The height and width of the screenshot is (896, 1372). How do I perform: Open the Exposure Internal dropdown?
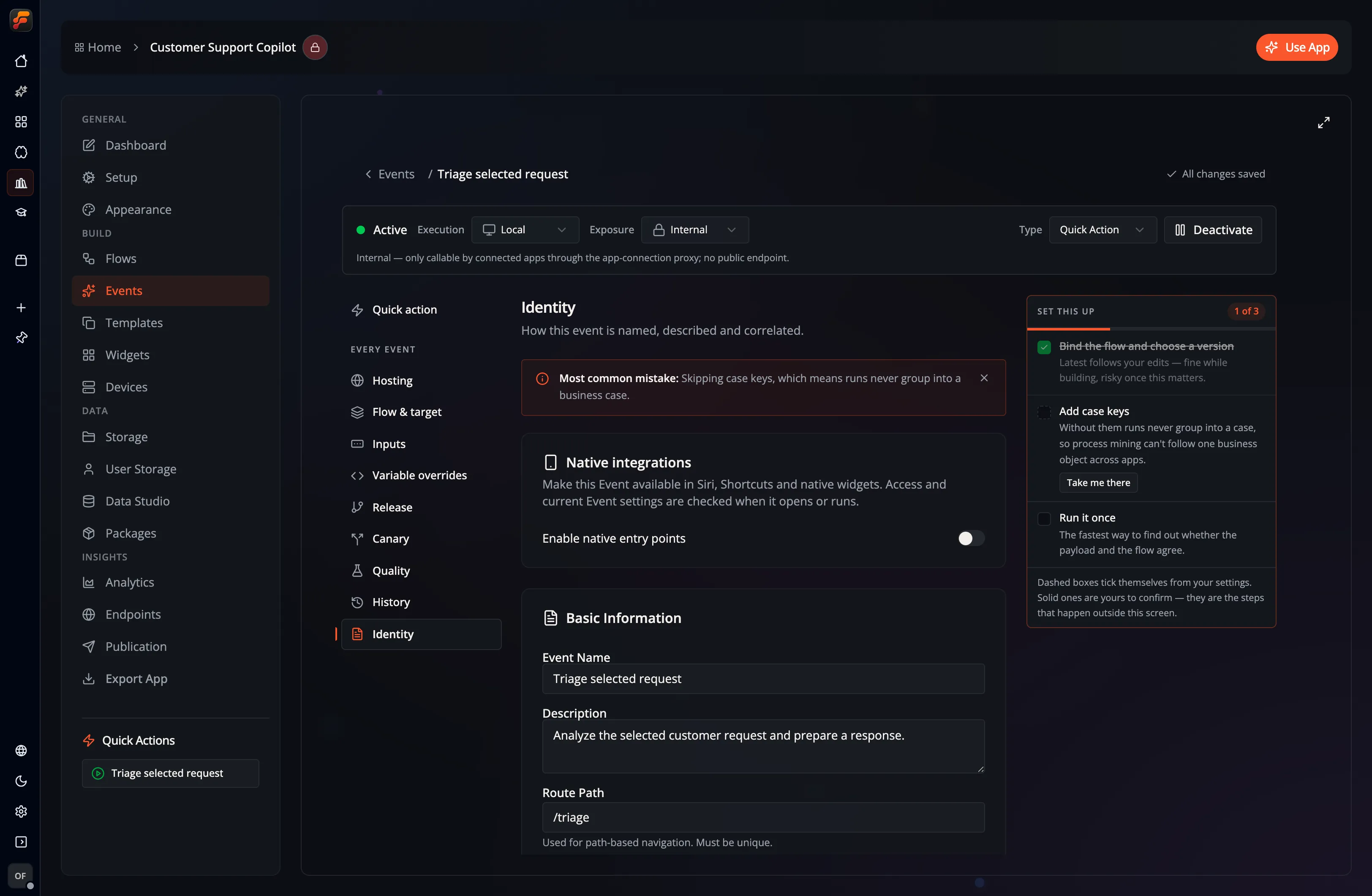(x=694, y=229)
